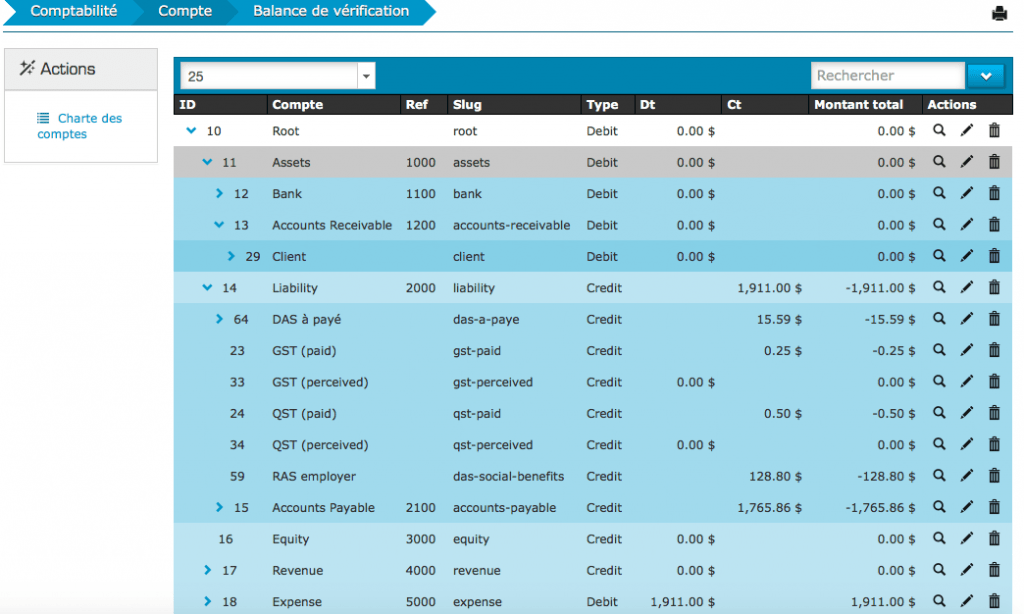Image resolution: width=1024 pixels, height=614 pixels.
Task: Select the Compte breadcrumb tab
Action: 184,11
